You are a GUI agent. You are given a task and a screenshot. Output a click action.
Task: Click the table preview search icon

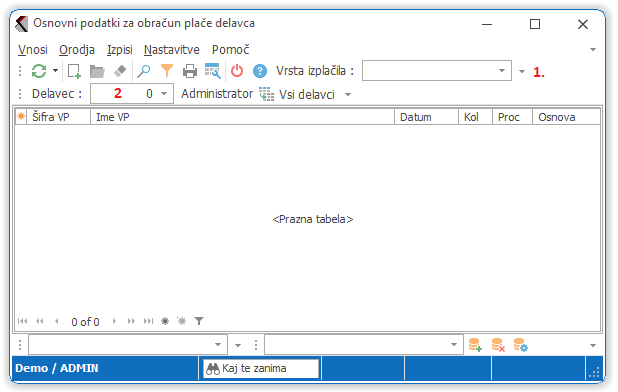[x=213, y=71]
